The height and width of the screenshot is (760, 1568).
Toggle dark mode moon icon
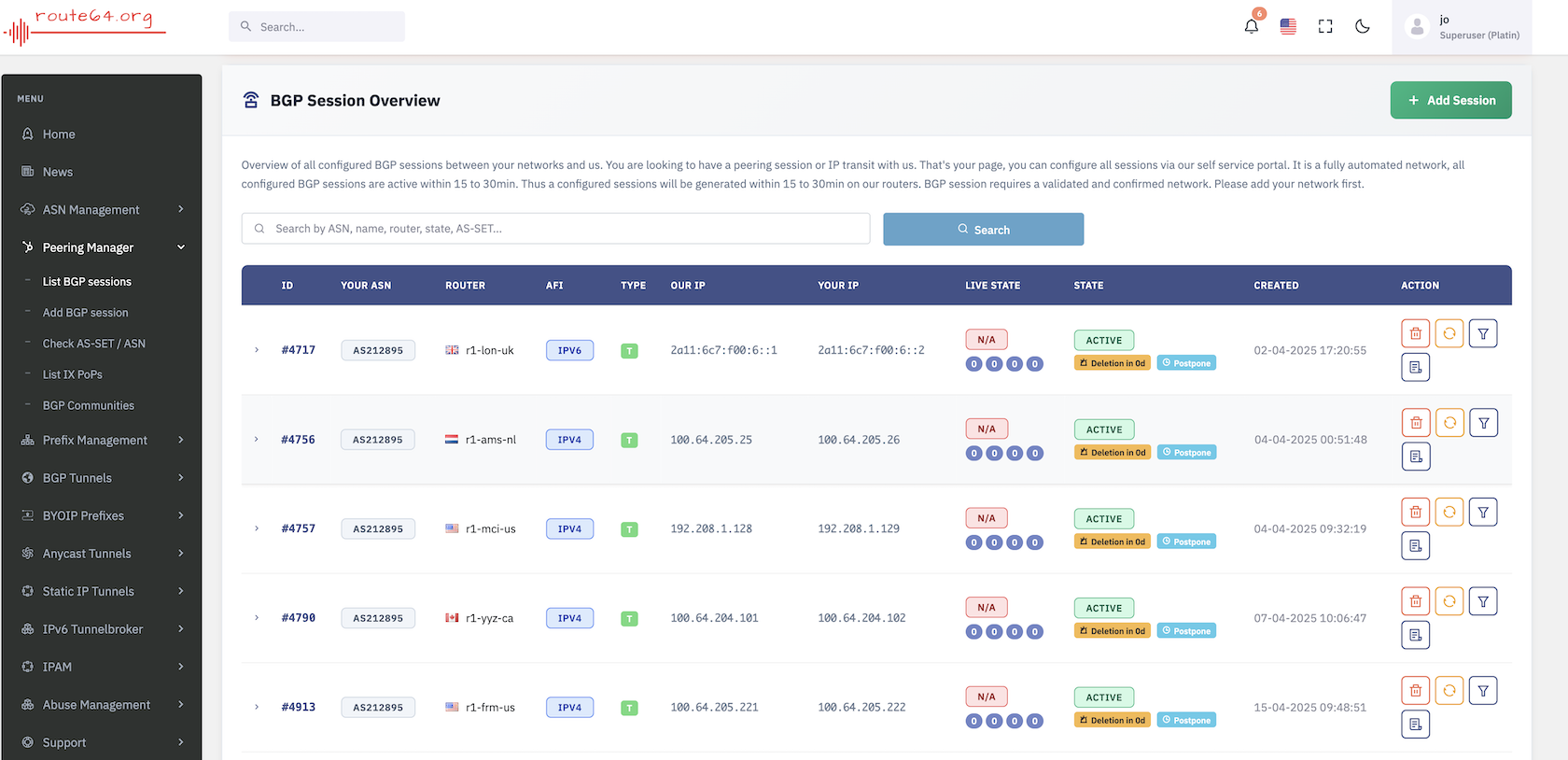[x=1363, y=26]
